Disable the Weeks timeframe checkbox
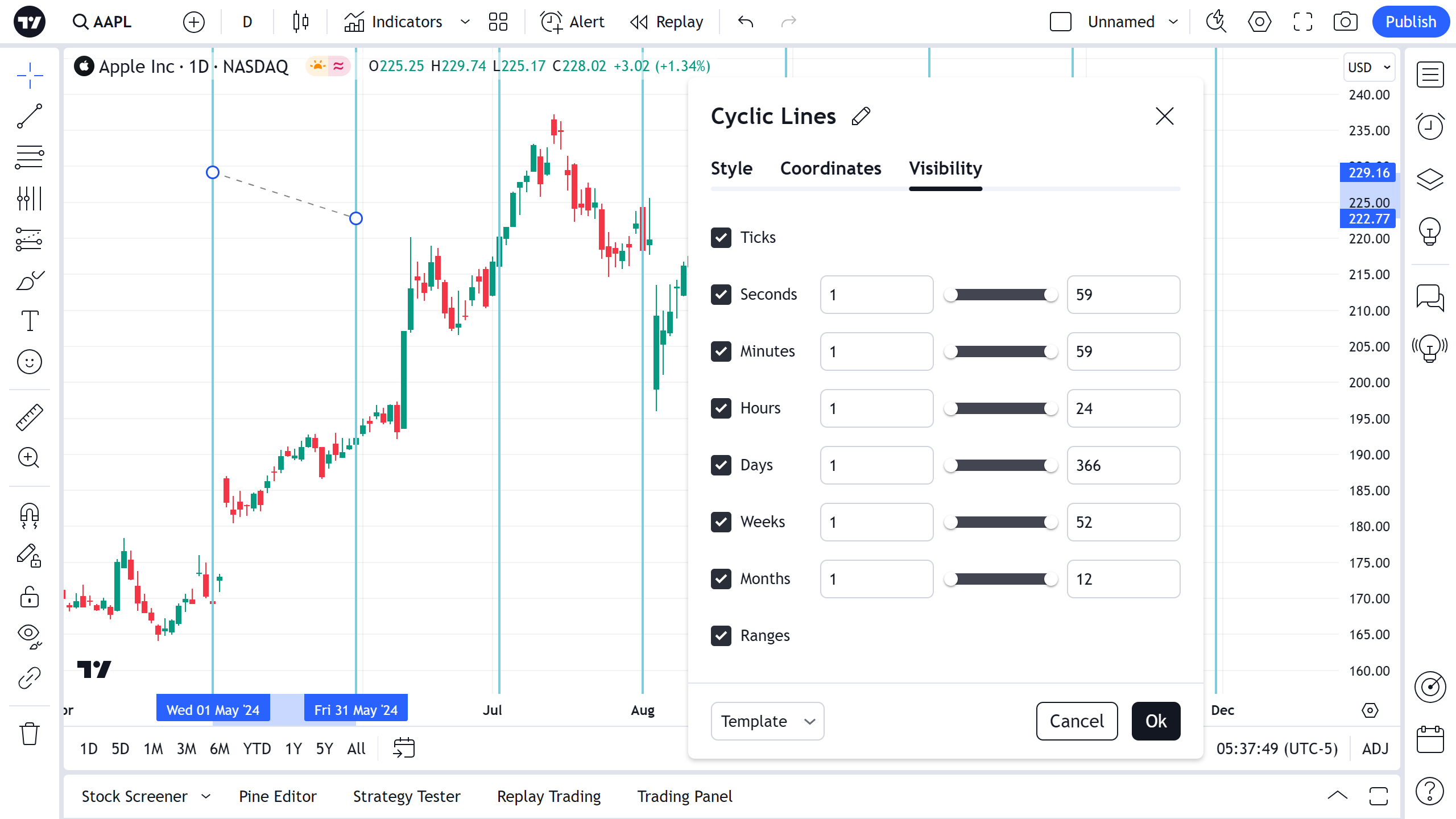This screenshot has height=819, width=1456. tap(721, 522)
